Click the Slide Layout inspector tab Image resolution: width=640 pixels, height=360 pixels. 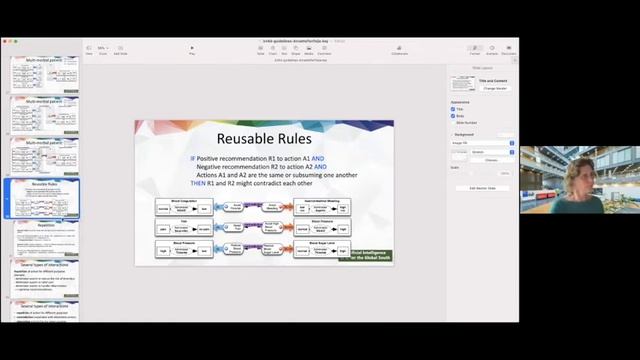tap(482, 68)
